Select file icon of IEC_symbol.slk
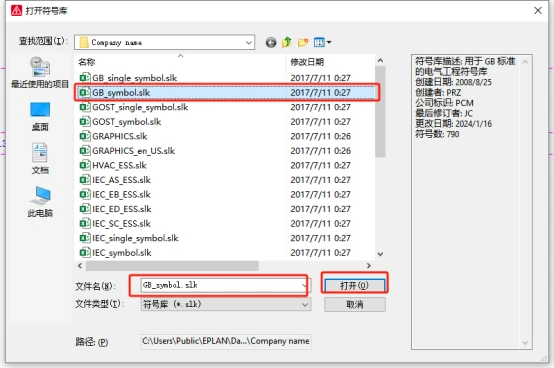This screenshot has height=368, width=554. coord(84,253)
